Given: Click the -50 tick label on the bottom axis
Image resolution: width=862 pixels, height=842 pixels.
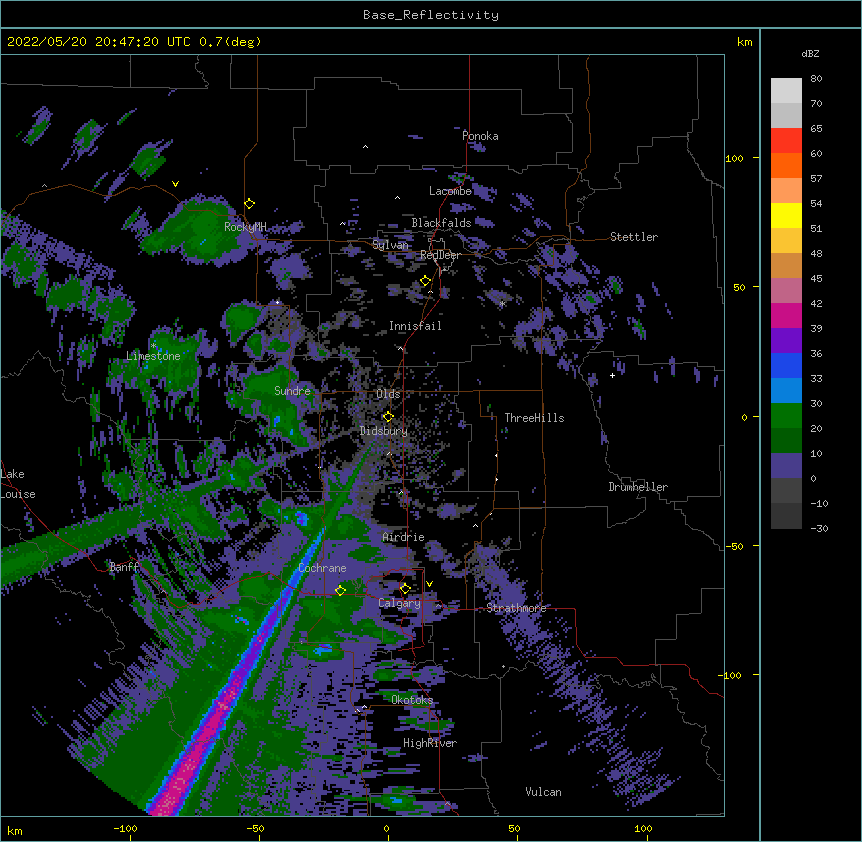Looking at the screenshot, I should coord(255,828).
